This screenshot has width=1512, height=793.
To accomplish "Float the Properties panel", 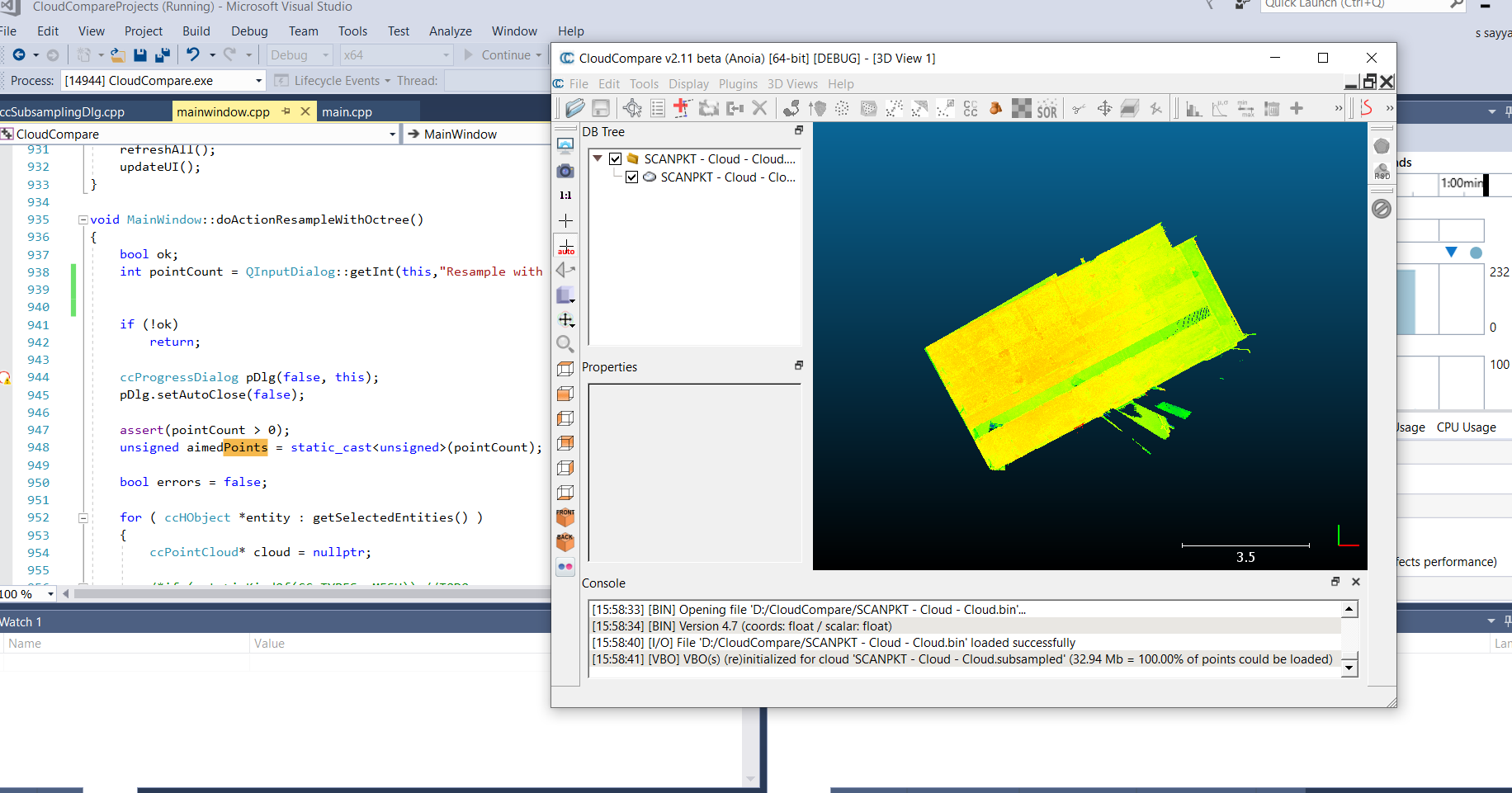I will click(x=798, y=366).
